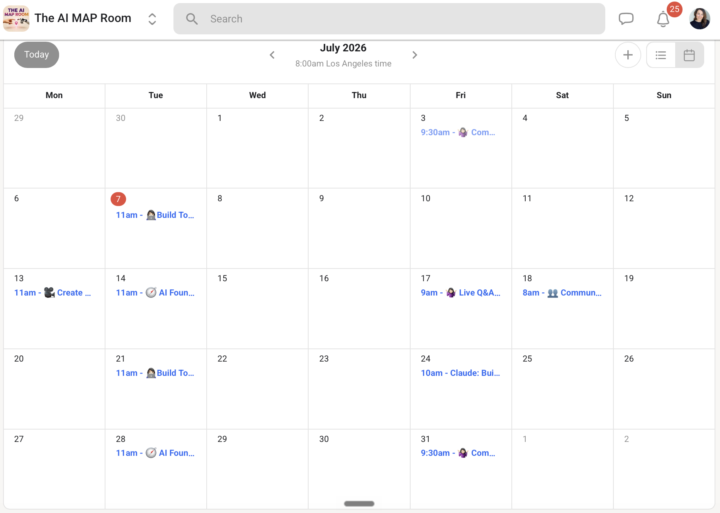
Task: Expand the community switcher chevrons
Action: [x=152, y=19]
